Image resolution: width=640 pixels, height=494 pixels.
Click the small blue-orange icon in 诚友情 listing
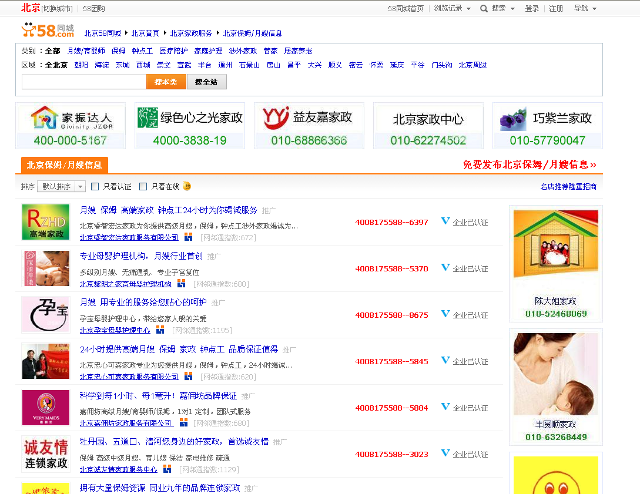pyautogui.click(x=167, y=469)
